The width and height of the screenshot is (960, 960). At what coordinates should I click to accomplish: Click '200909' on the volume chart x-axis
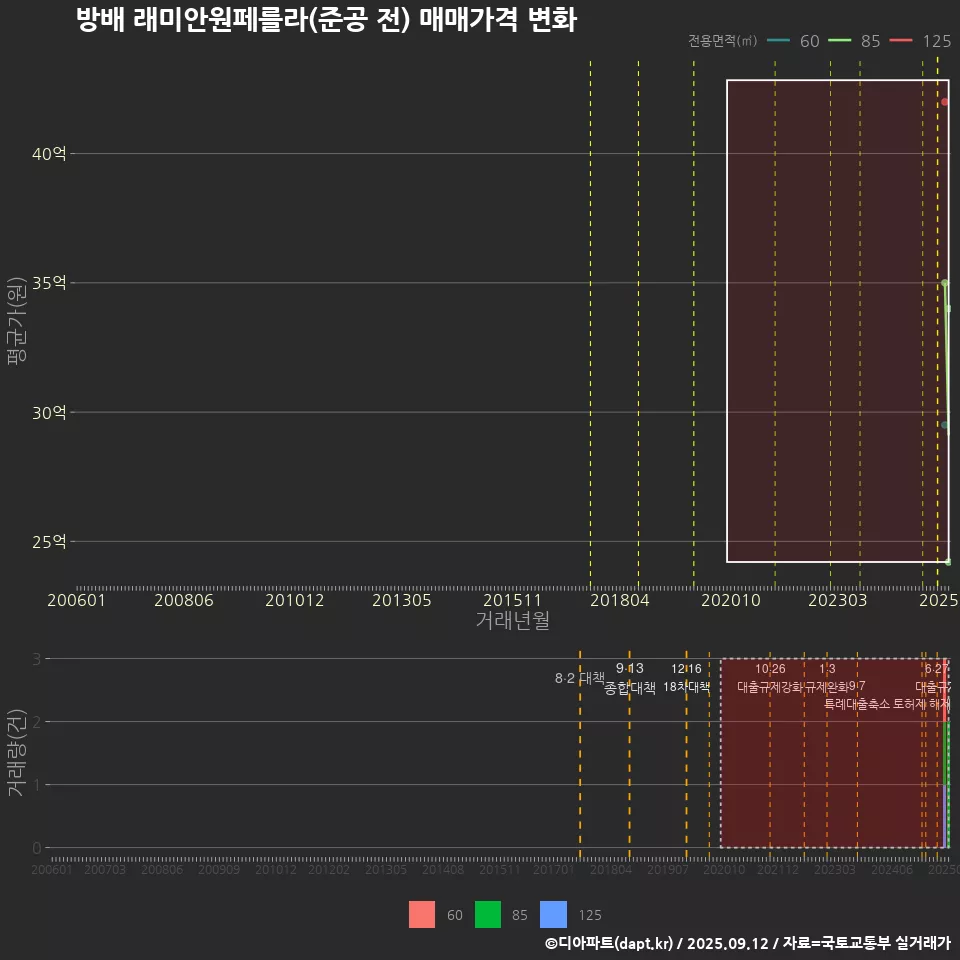219,869
